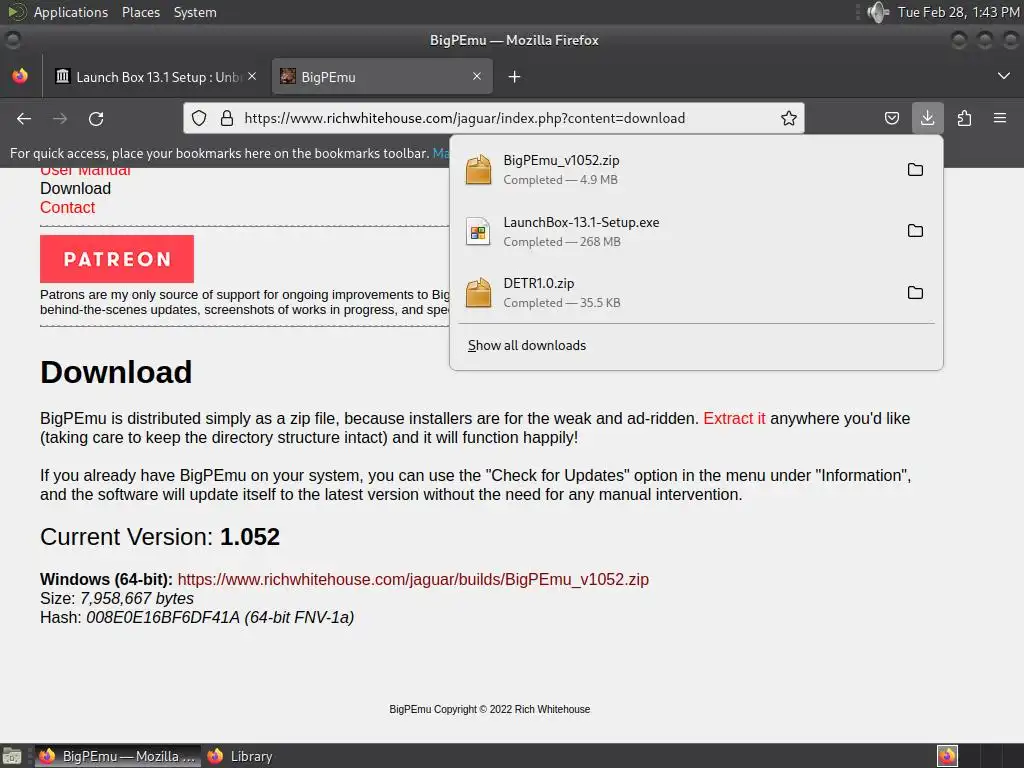Click the Firefox View icon
Image resolution: width=1024 pixels, height=768 pixels.
[x=20, y=76]
